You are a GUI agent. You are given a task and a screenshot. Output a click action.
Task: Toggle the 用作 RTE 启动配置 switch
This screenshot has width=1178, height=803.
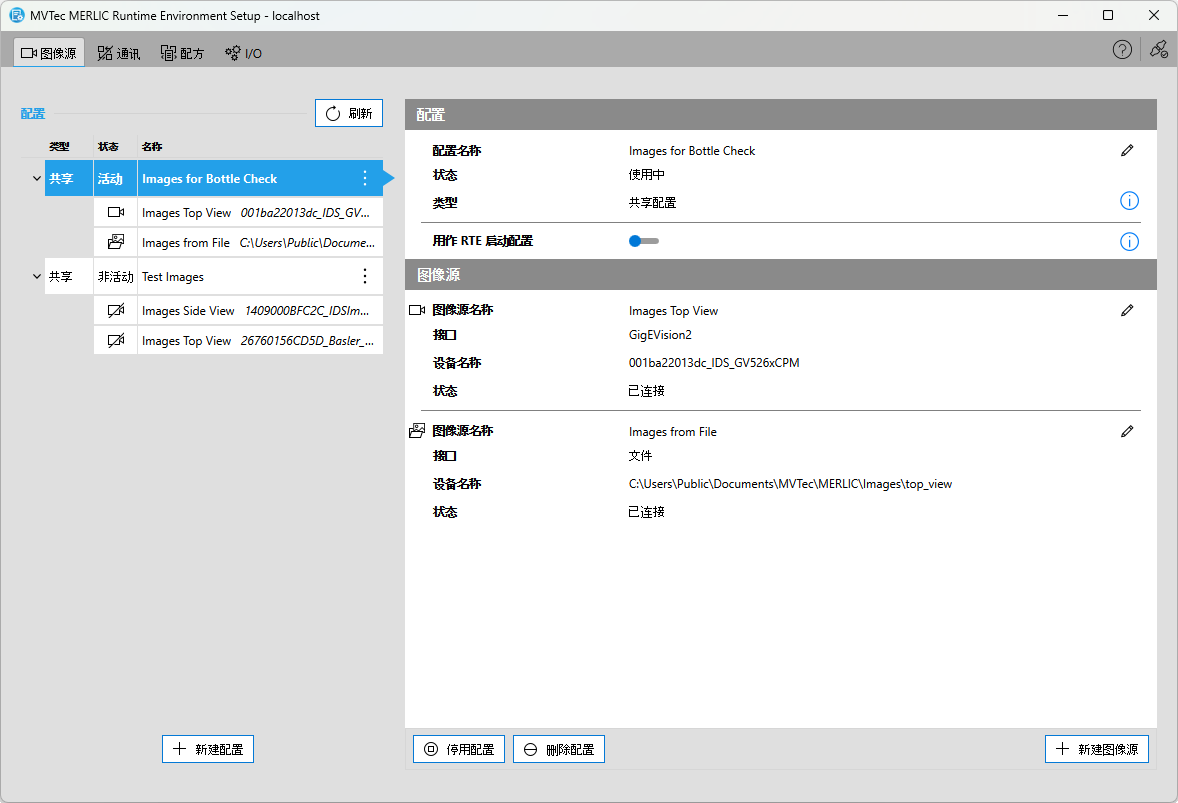[x=643, y=241]
